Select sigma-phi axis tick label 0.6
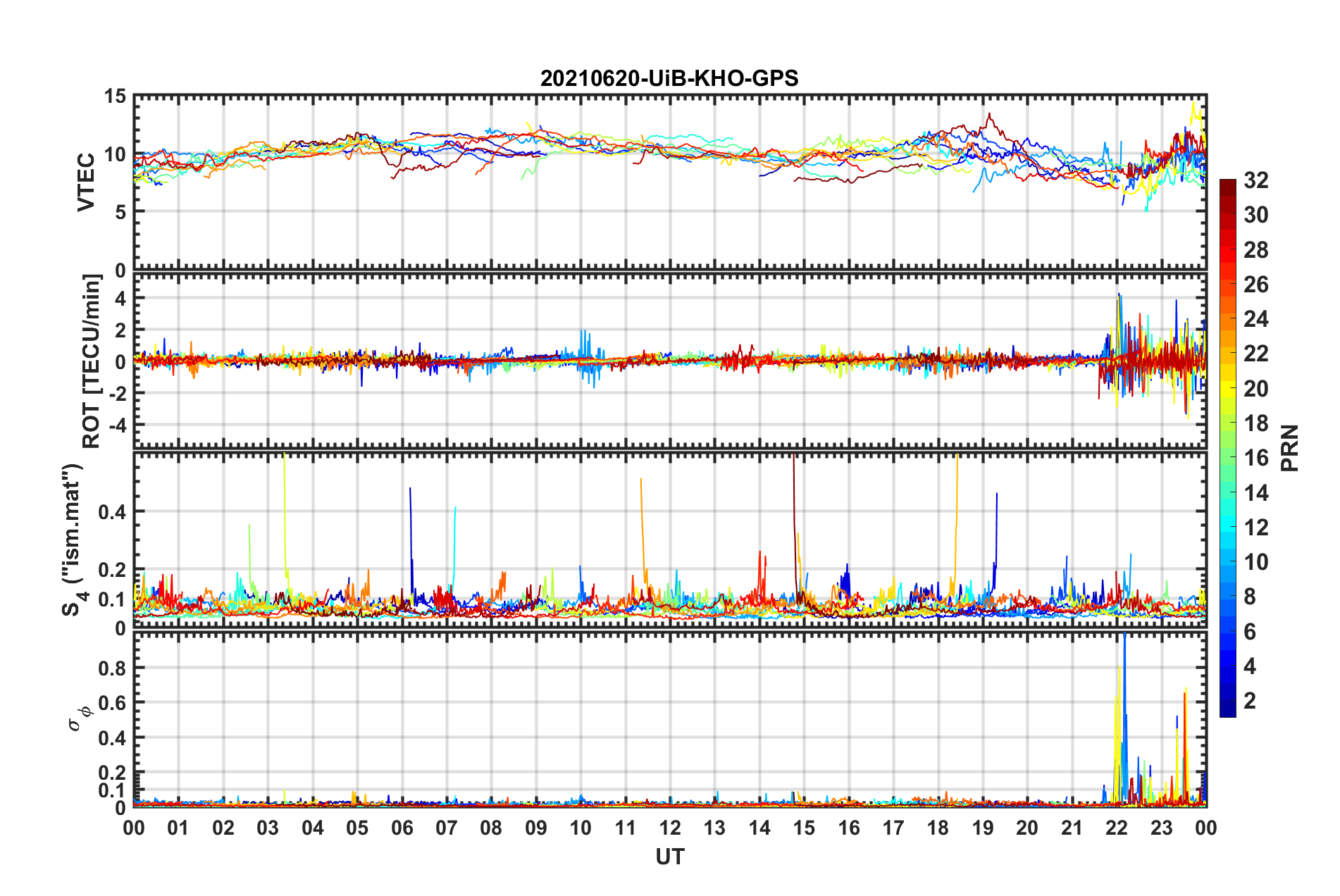This screenshot has height=896, width=1340. tap(113, 703)
